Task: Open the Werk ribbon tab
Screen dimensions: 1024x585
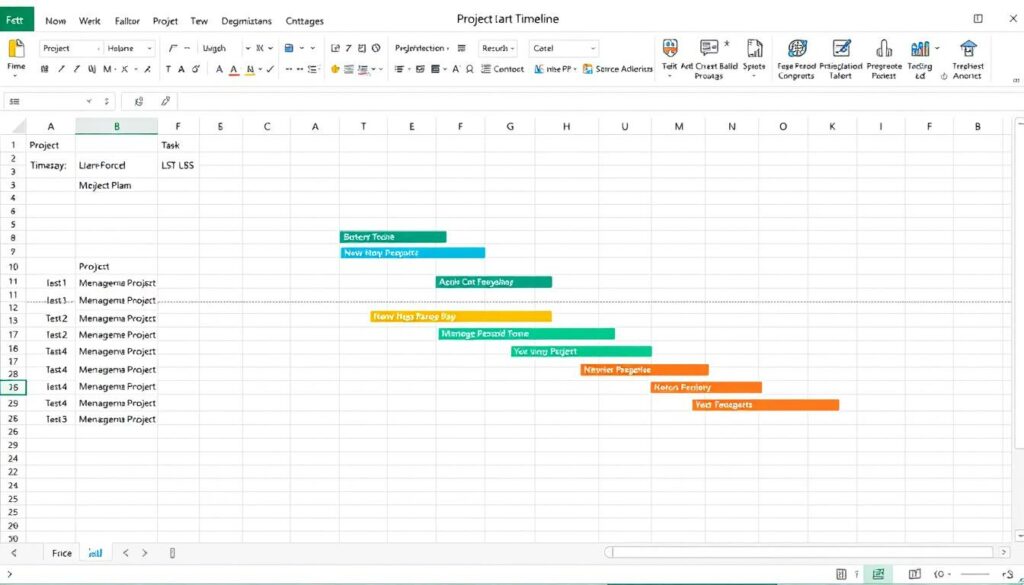Action: [89, 21]
